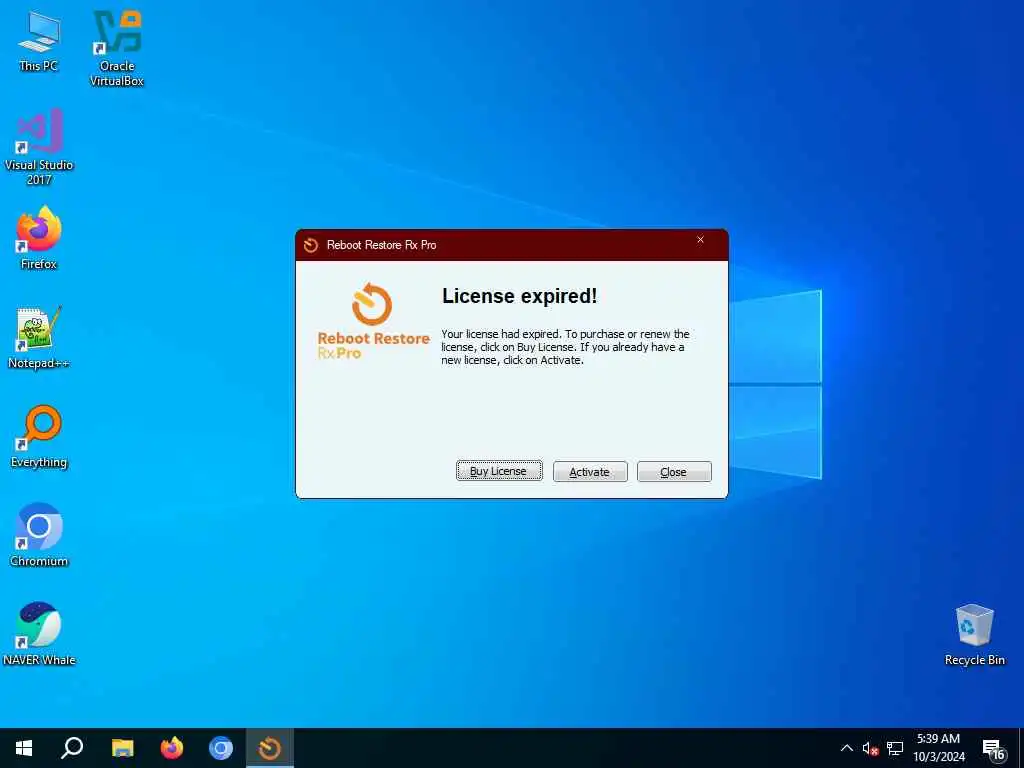Select Firefox desktop shortcut
Image resolution: width=1024 pixels, height=768 pixels.
coord(39,238)
